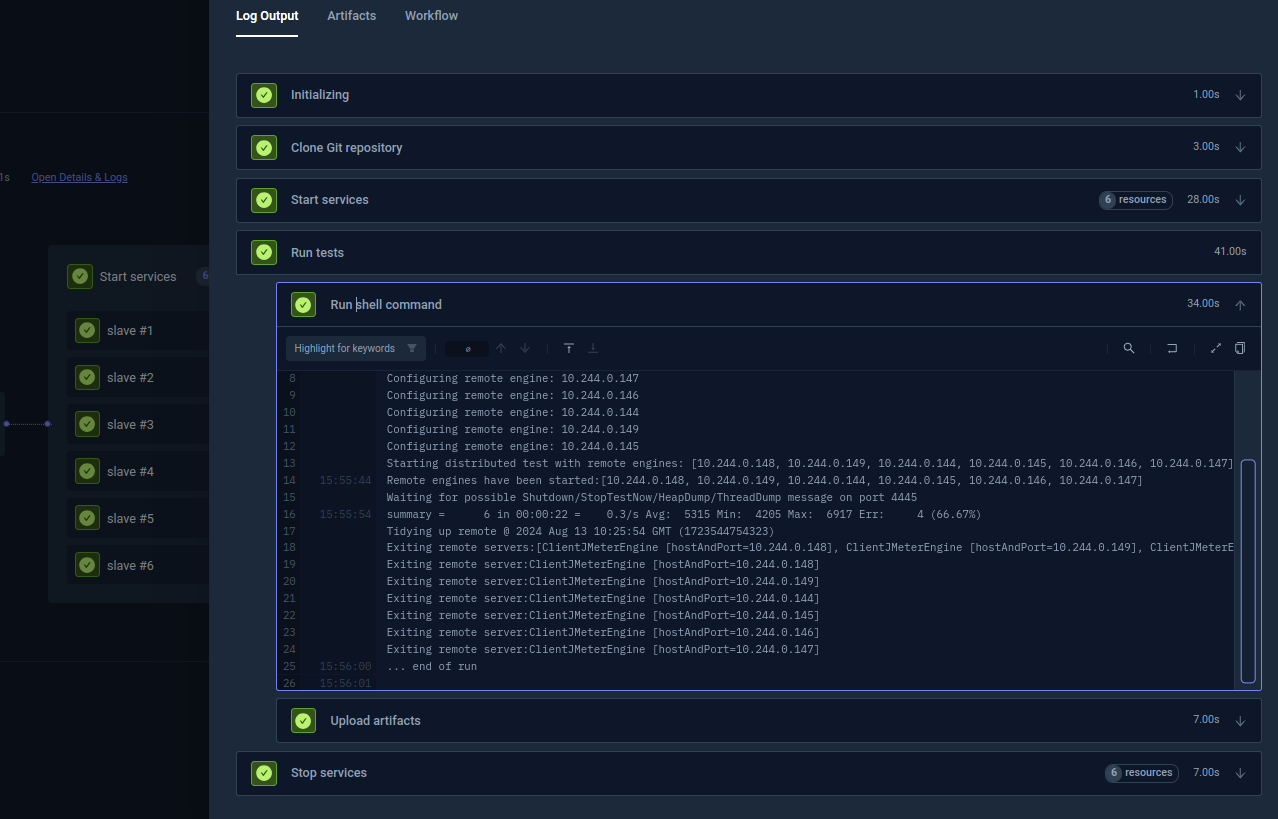Open the Workflow tab
This screenshot has width=1278, height=819.
[x=431, y=16]
